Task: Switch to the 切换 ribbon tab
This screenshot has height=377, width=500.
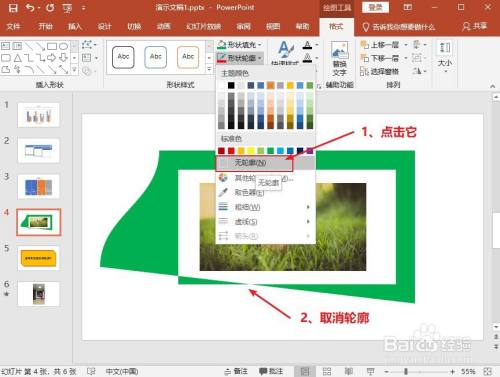Action: tap(134, 26)
